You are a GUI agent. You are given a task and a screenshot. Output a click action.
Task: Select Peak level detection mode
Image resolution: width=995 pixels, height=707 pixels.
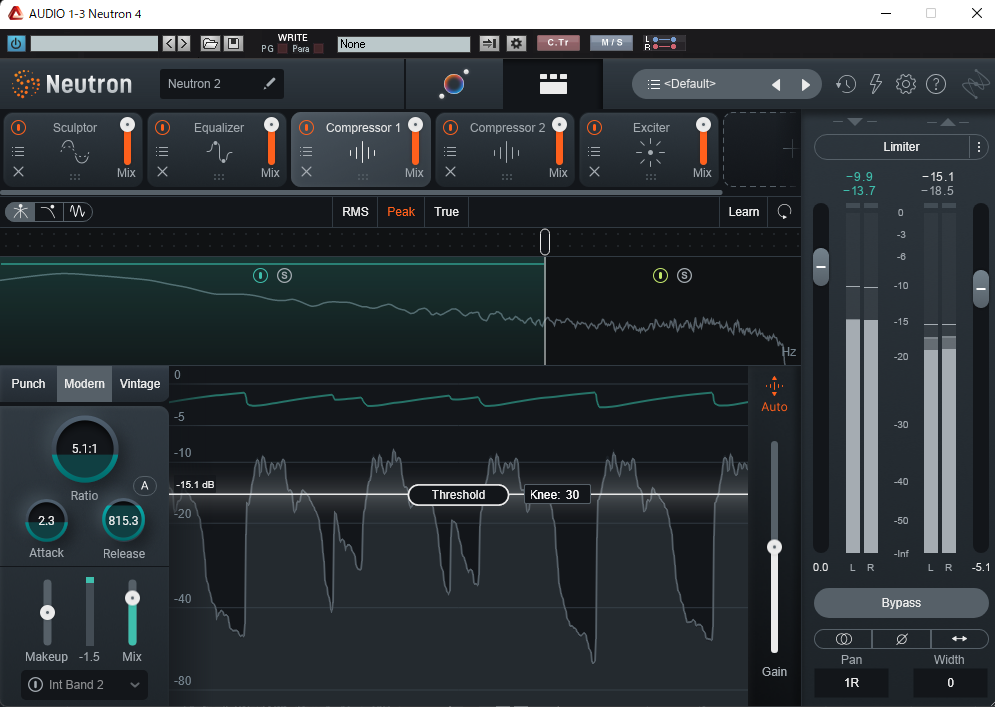point(401,212)
